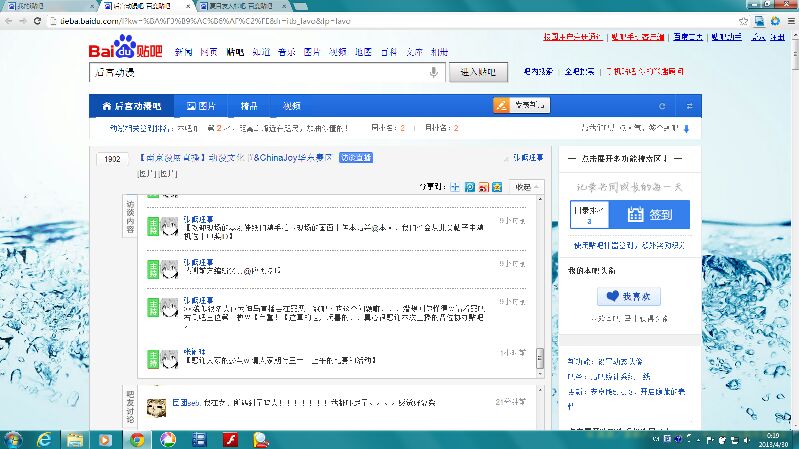Click the Windows Start orb
The height and width of the screenshot is (449, 799).
(x=13, y=439)
